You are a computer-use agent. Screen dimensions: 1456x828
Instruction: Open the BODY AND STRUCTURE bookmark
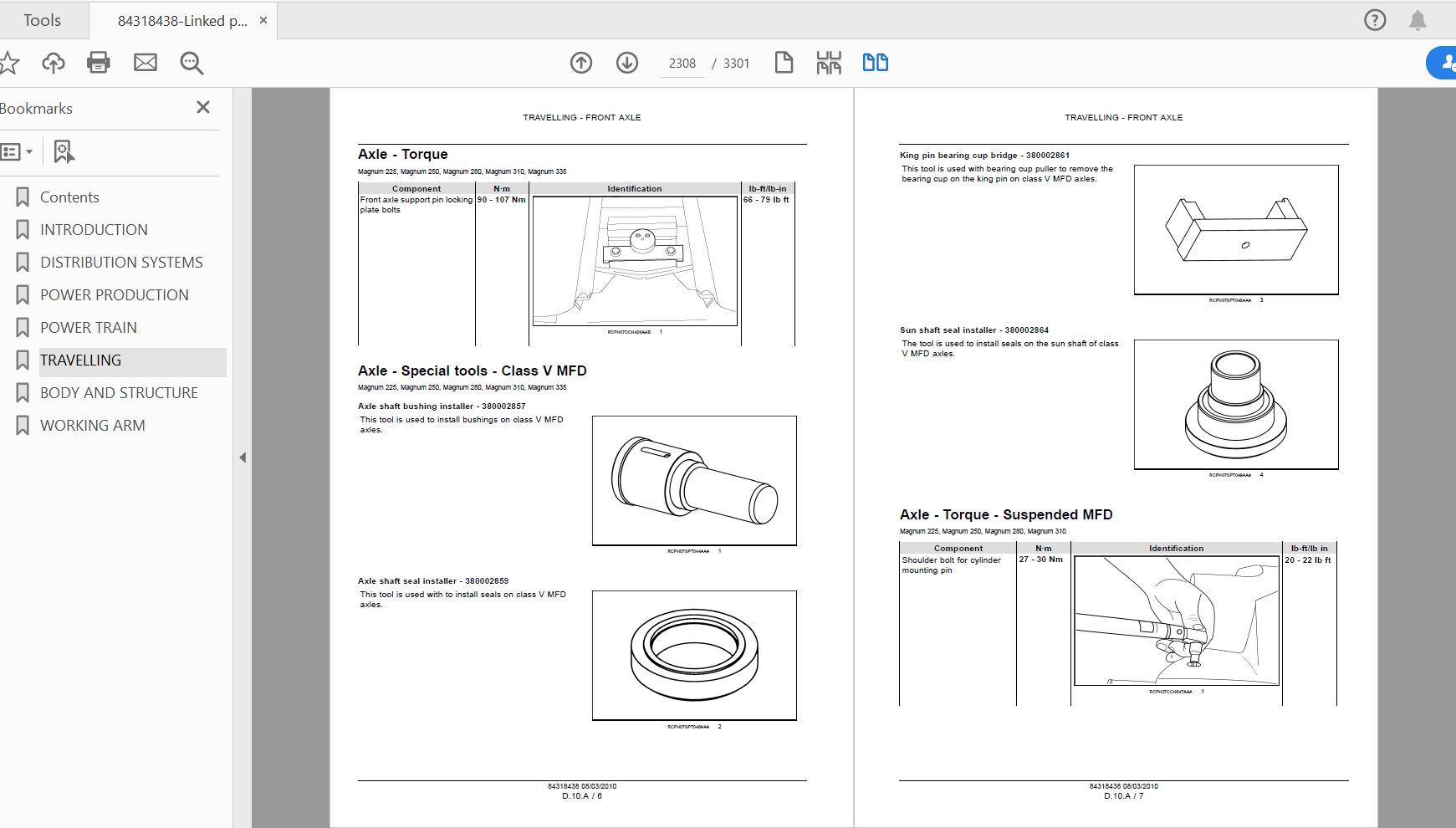click(x=119, y=392)
